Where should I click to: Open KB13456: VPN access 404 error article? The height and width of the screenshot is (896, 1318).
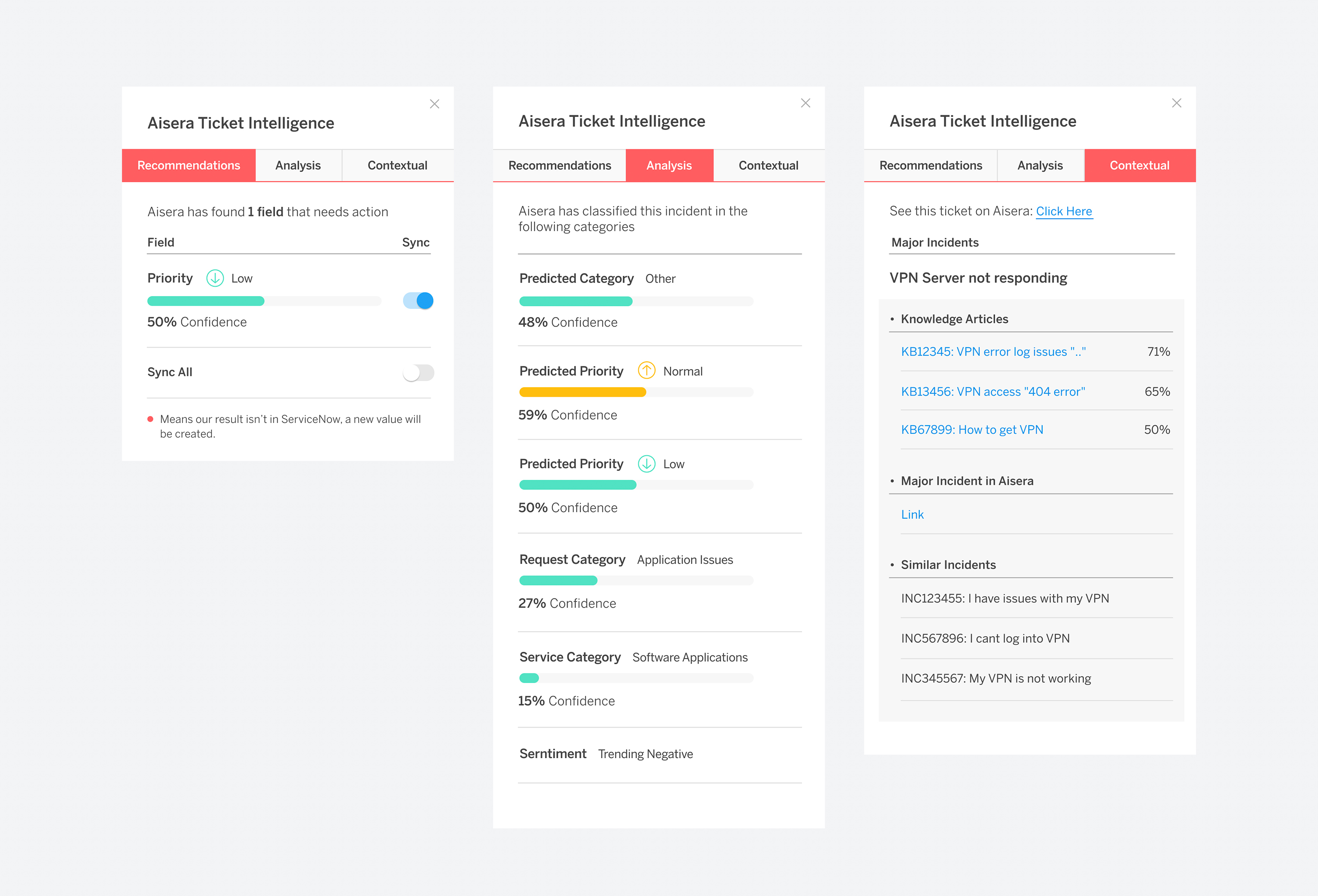click(993, 392)
